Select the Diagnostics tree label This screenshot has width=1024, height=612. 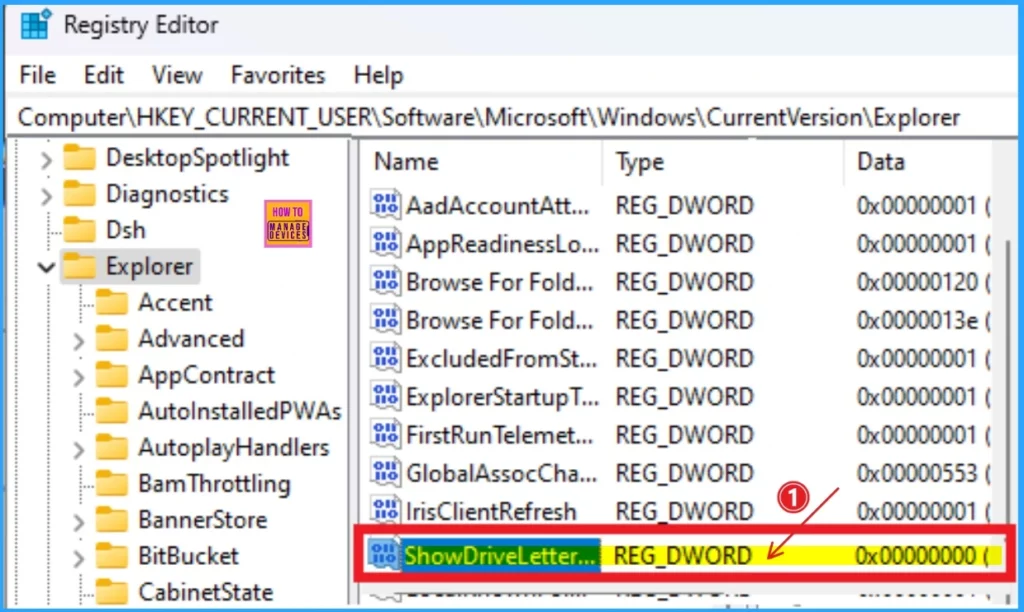(167, 194)
